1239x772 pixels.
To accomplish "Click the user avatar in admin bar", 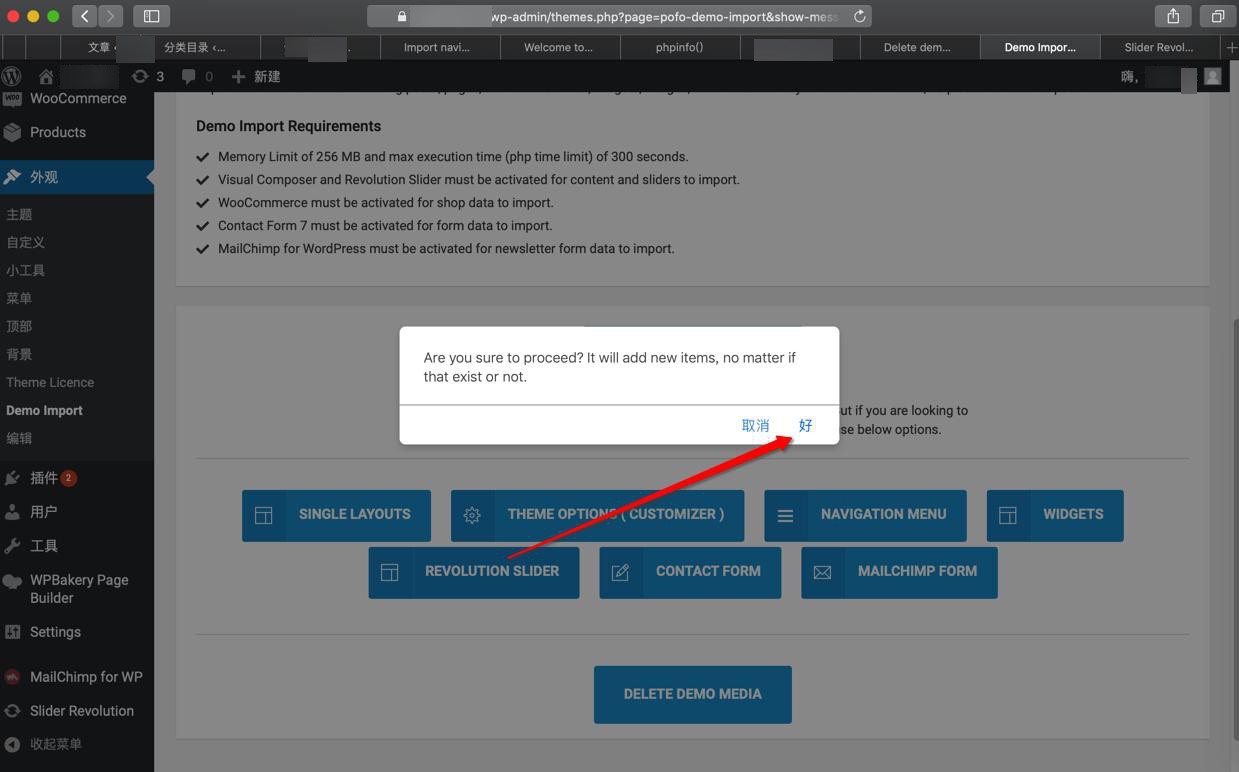I will 1213,76.
